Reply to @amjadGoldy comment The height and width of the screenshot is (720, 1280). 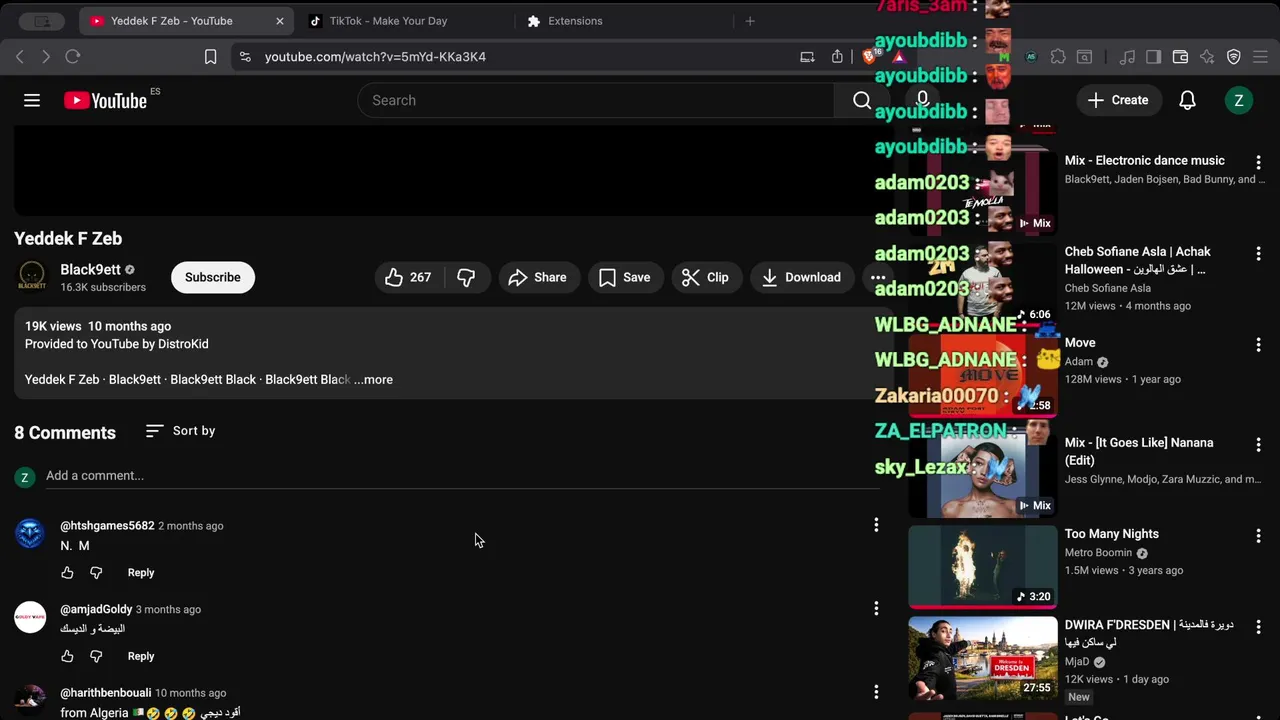141,657
